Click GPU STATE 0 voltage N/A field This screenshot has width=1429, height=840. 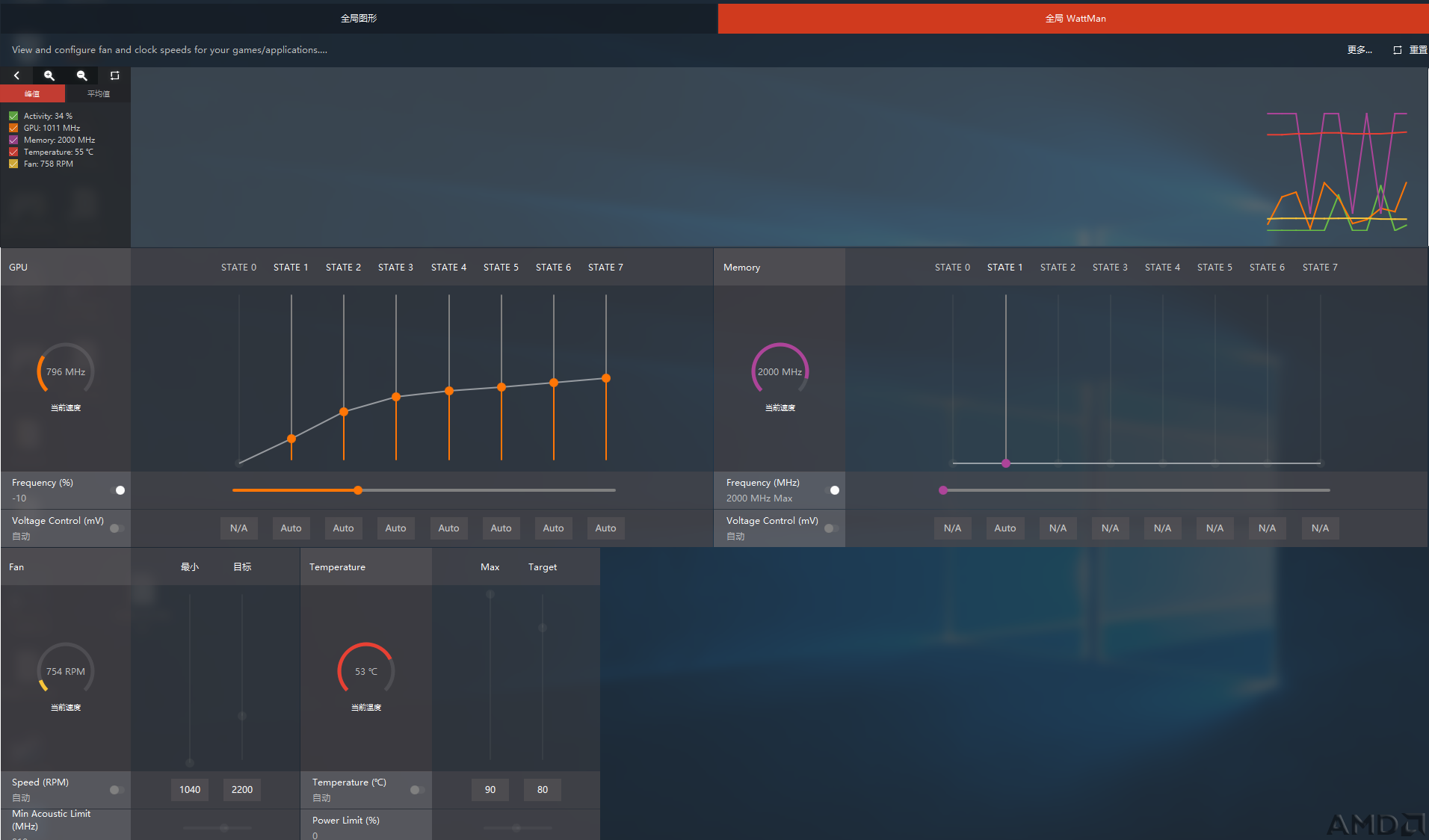[238, 528]
